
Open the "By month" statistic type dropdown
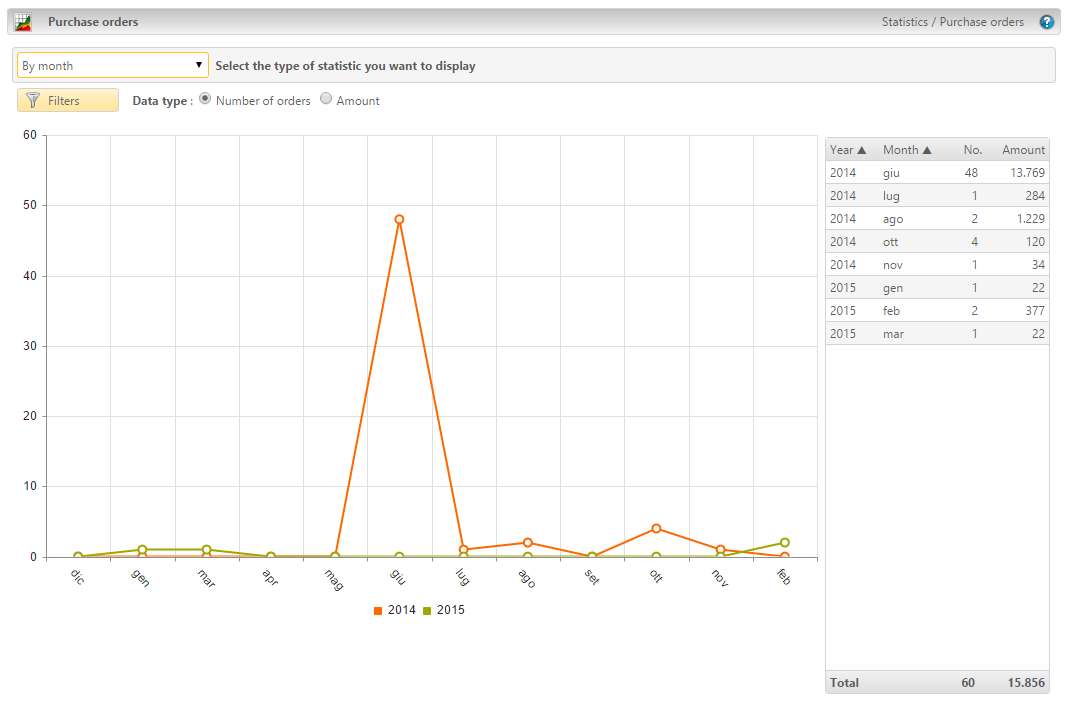(111, 64)
